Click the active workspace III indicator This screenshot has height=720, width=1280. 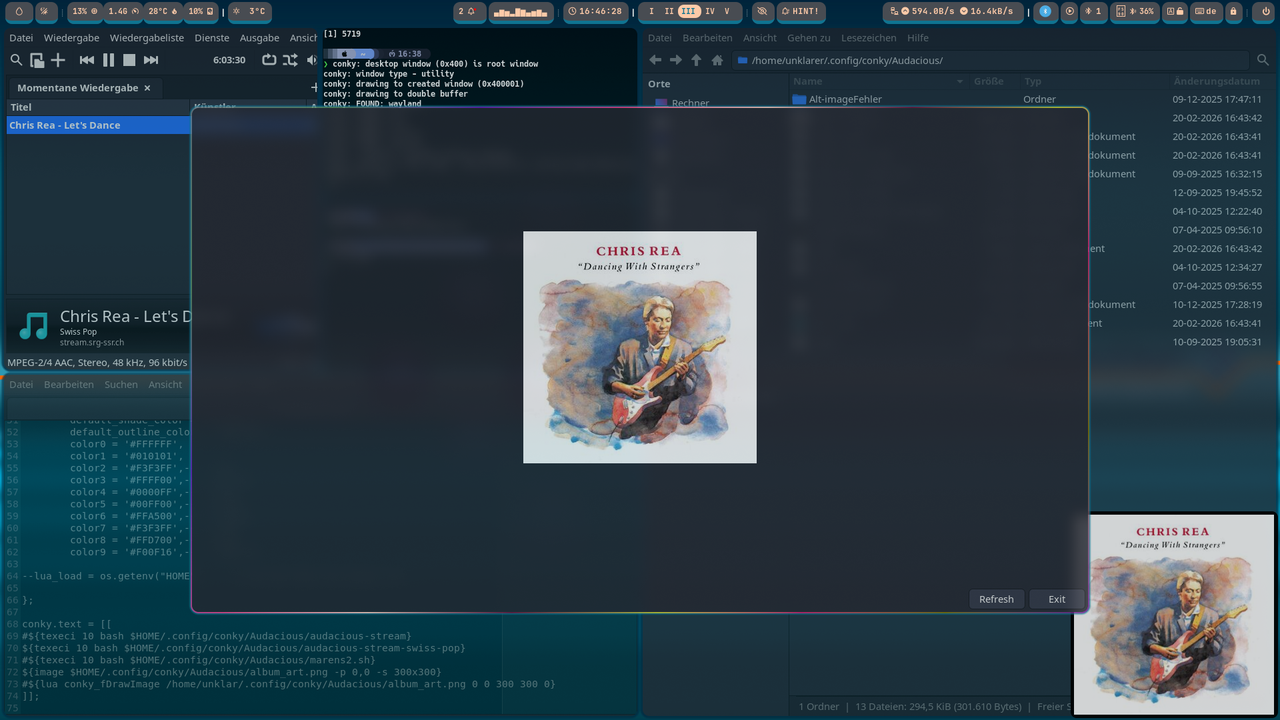pyautogui.click(x=689, y=11)
